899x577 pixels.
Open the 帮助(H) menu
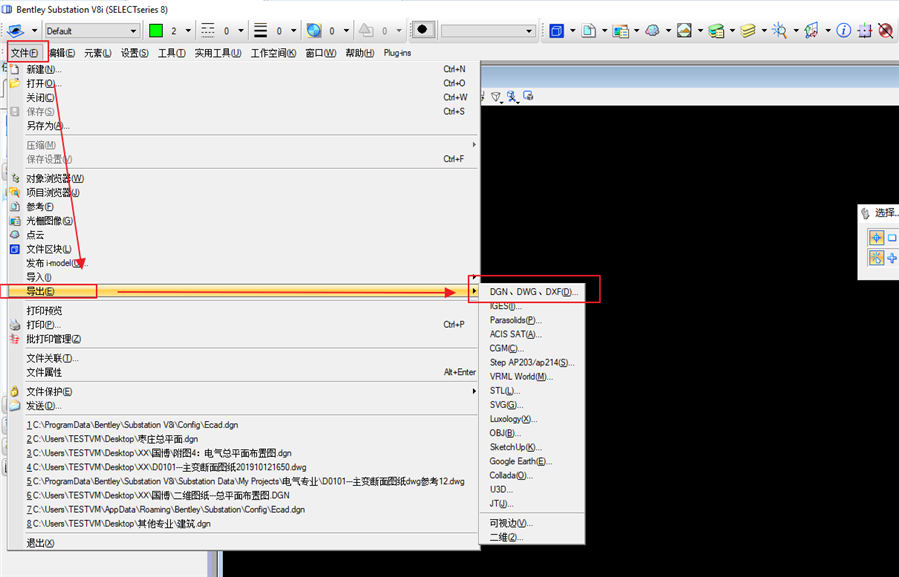359,53
